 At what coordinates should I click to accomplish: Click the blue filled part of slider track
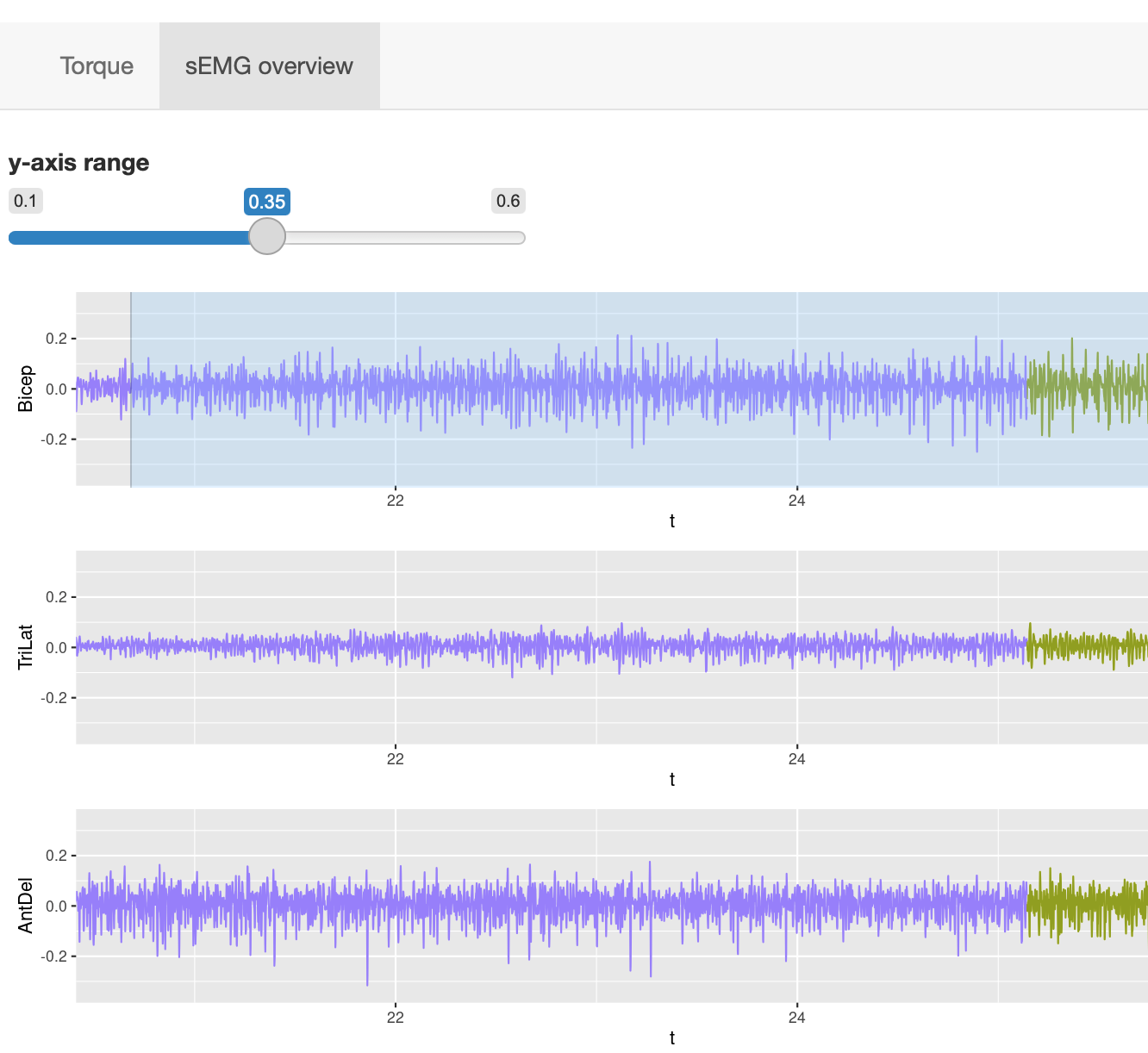[x=129, y=238]
